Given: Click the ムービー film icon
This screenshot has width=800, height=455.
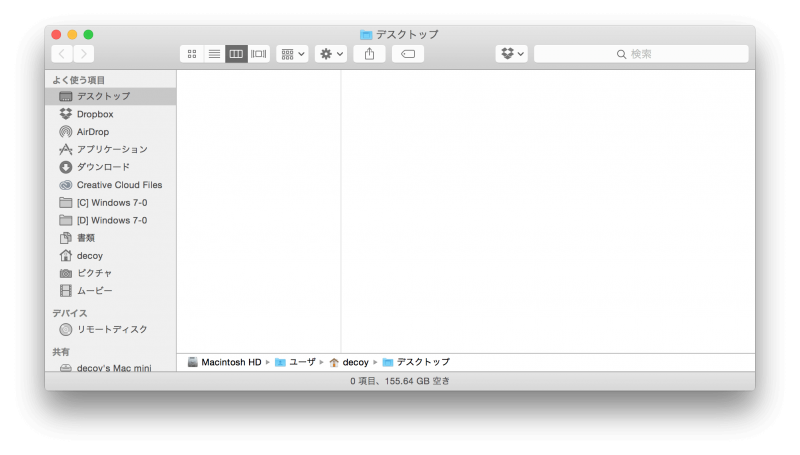Looking at the screenshot, I should click(x=65, y=291).
